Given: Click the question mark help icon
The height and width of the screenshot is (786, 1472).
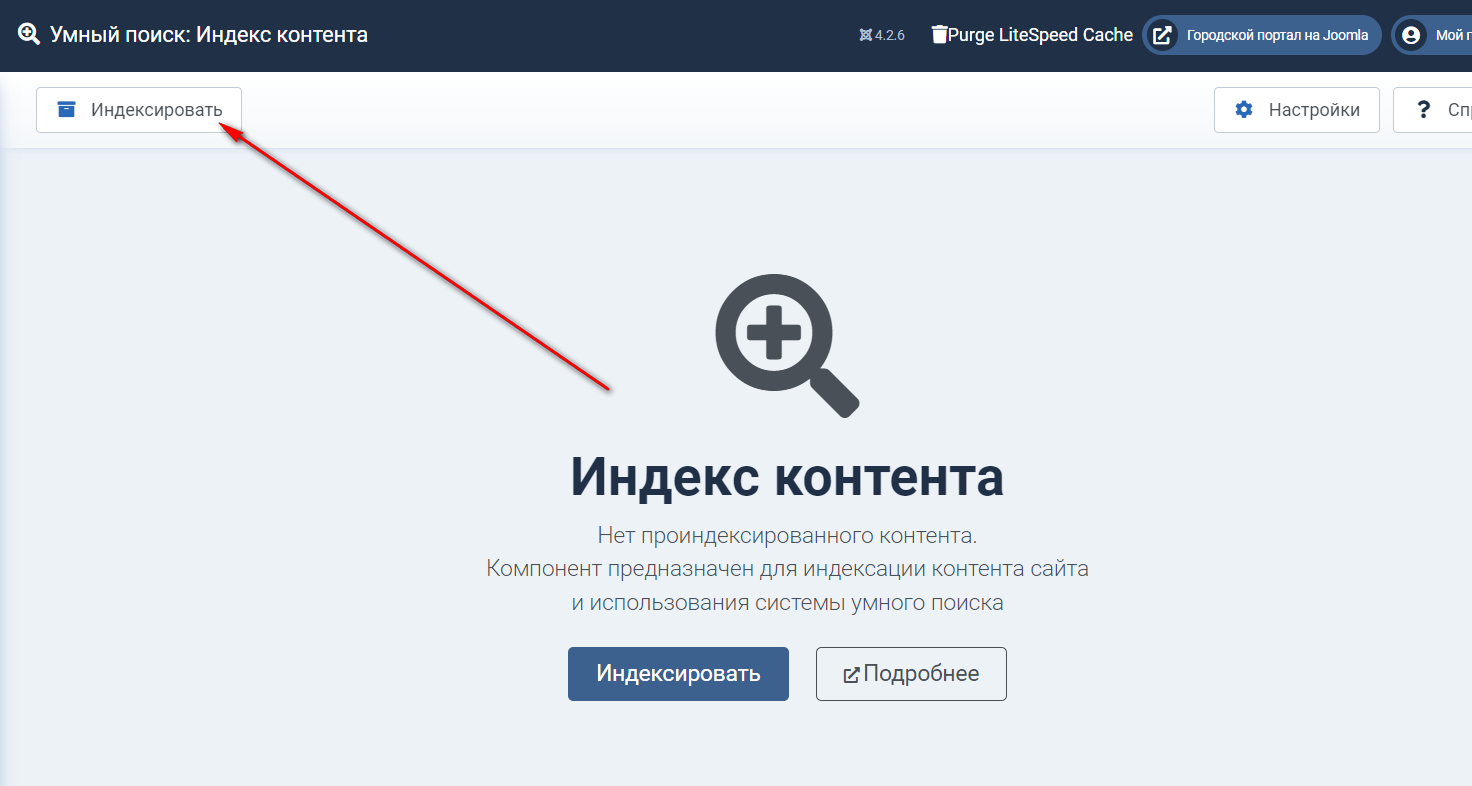Looking at the screenshot, I should click(1424, 110).
